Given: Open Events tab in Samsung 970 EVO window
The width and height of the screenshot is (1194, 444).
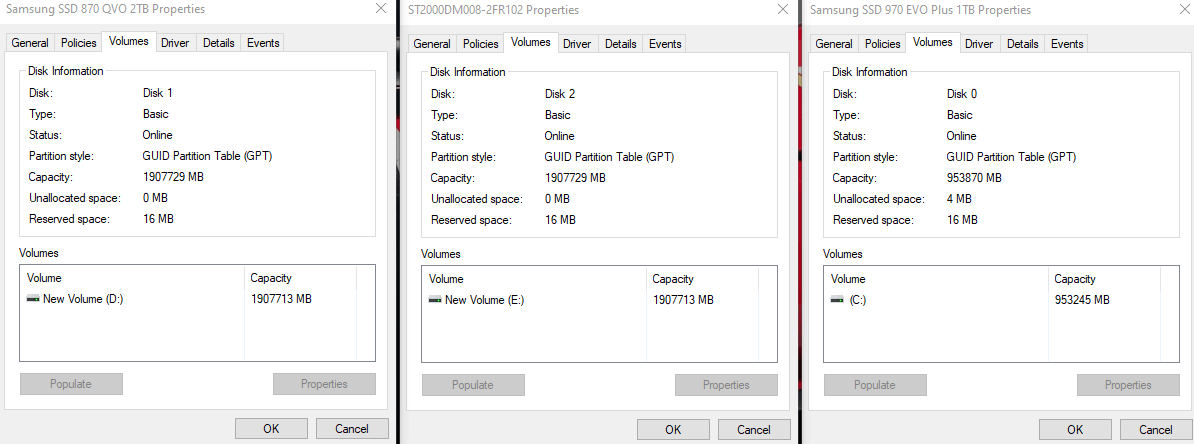Looking at the screenshot, I should point(1067,44).
